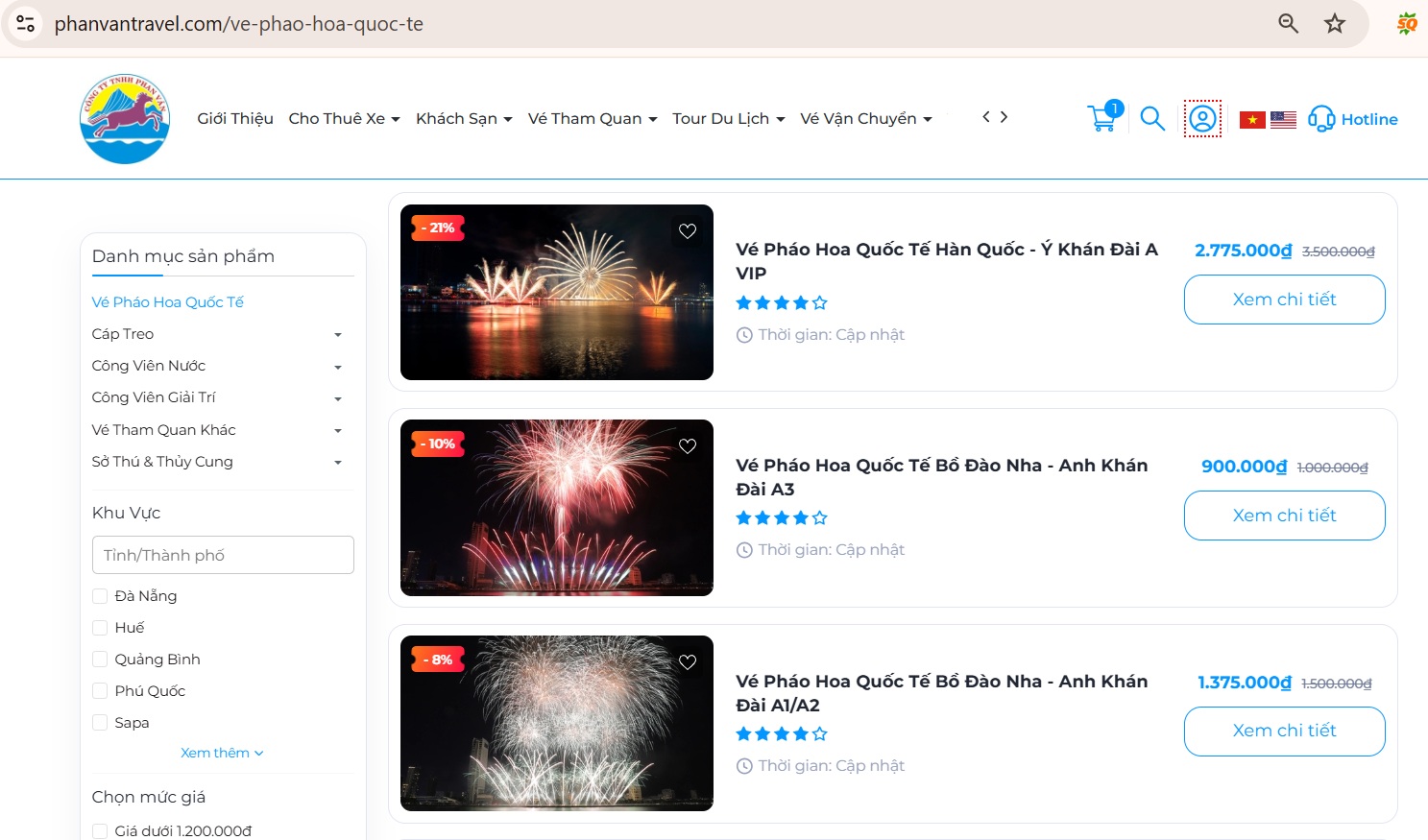Click Xem chi tiết for the VIP Khán Đài A ticket
1428x840 pixels.
coord(1284,300)
